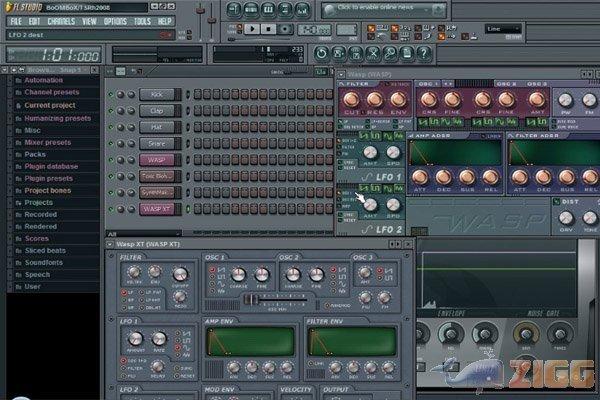Image resolution: width=600 pixels, height=400 pixels.
Task: Select square wave for Wasp LFO 2
Action: (376, 188)
